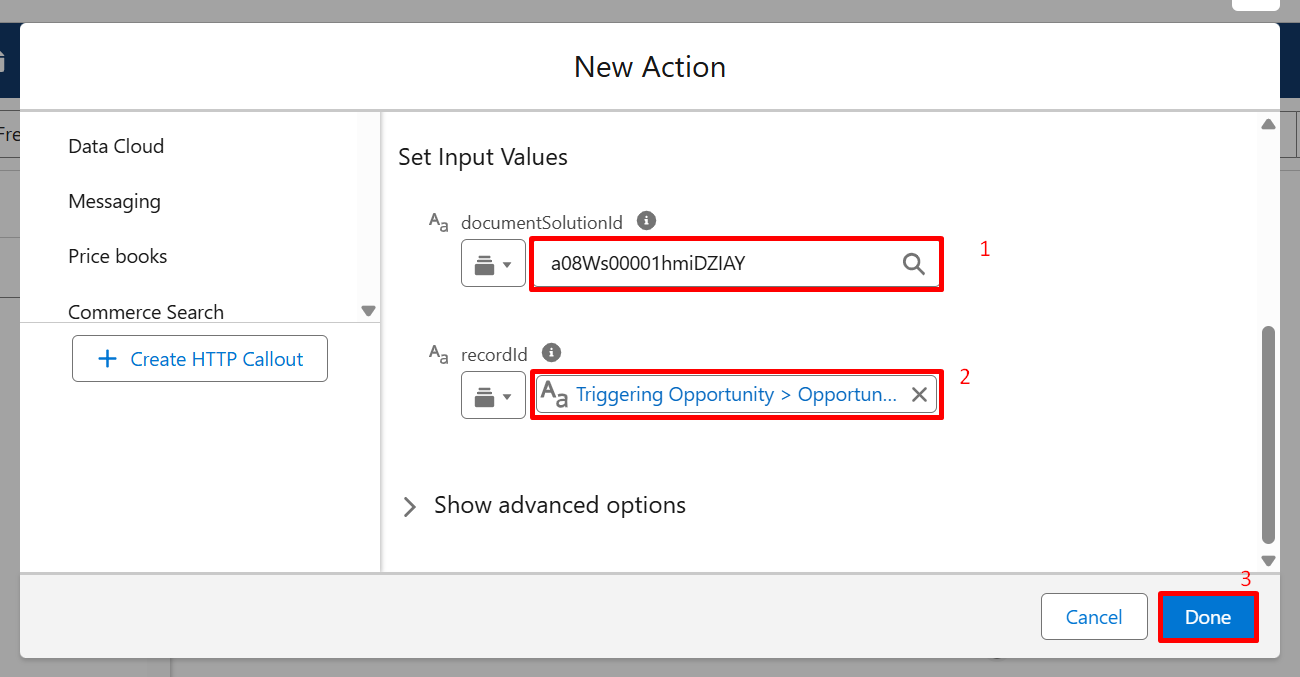Remove the Triggering Opportunity pill with X
Image resolution: width=1300 pixels, height=677 pixels.
click(x=919, y=394)
